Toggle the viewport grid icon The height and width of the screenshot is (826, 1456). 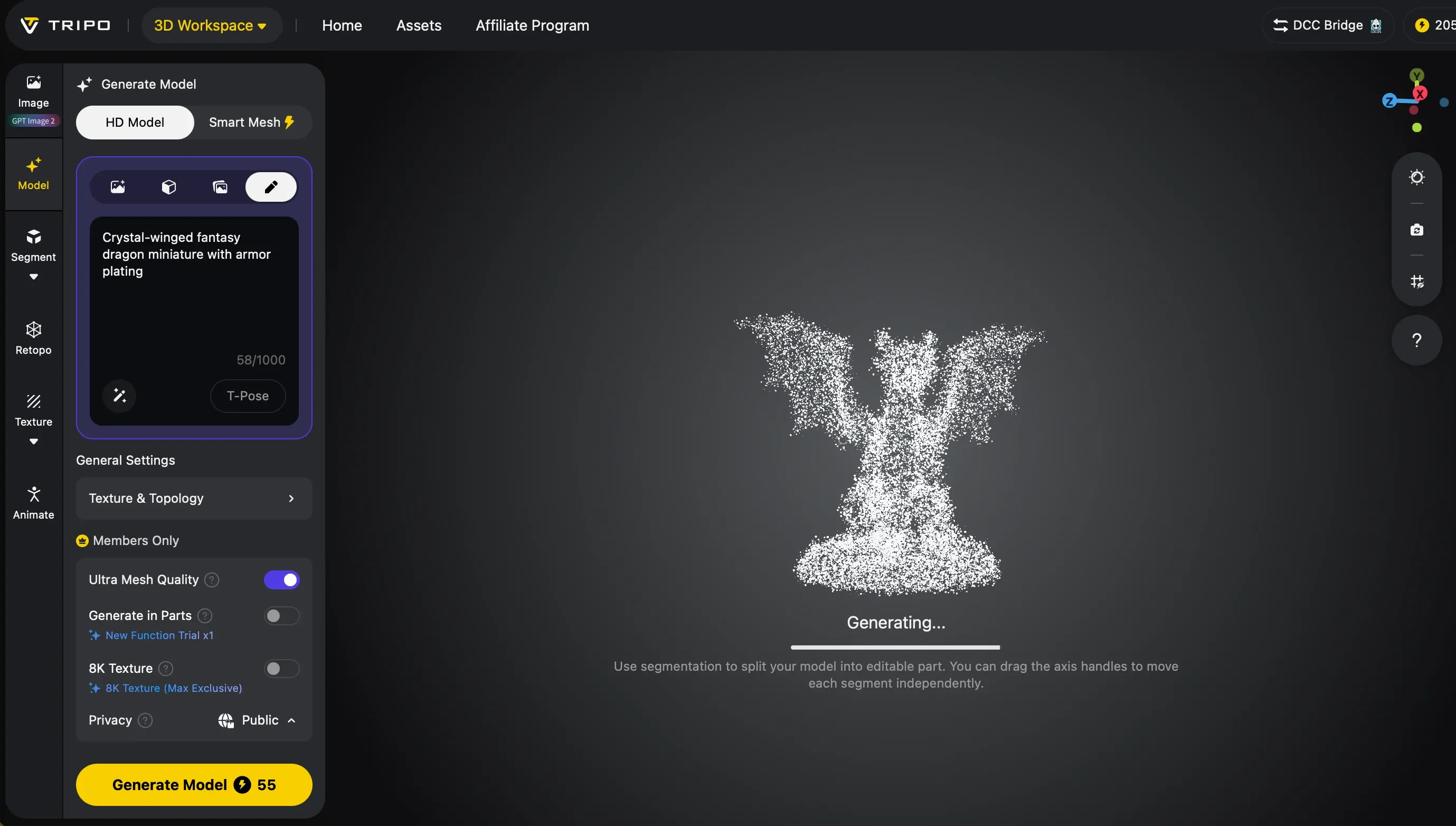tap(1416, 281)
